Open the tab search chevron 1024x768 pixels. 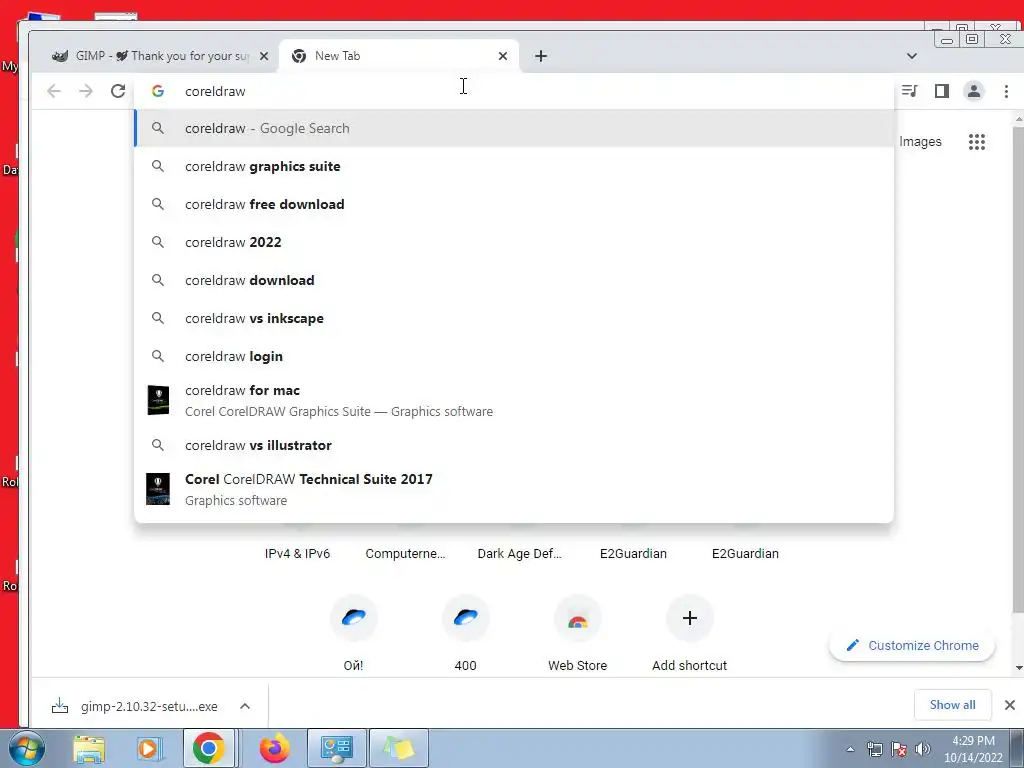(912, 56)
